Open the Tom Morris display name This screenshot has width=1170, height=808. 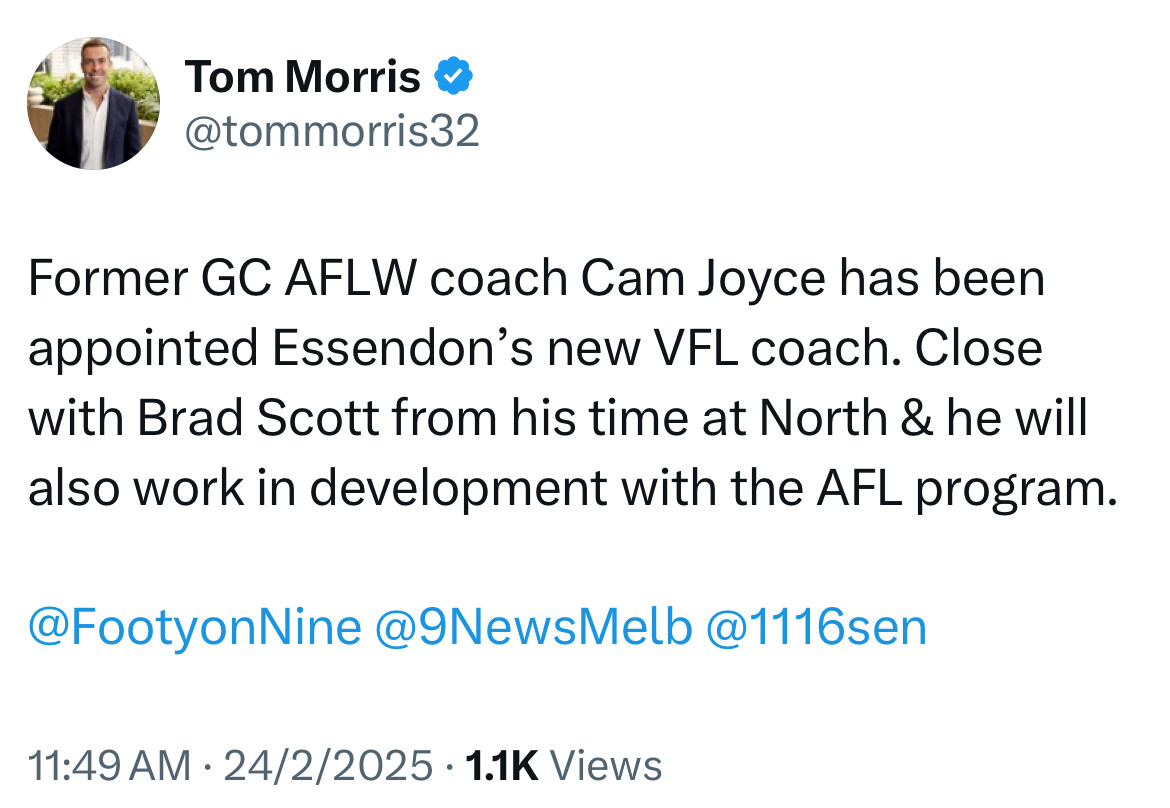(303, 76)
